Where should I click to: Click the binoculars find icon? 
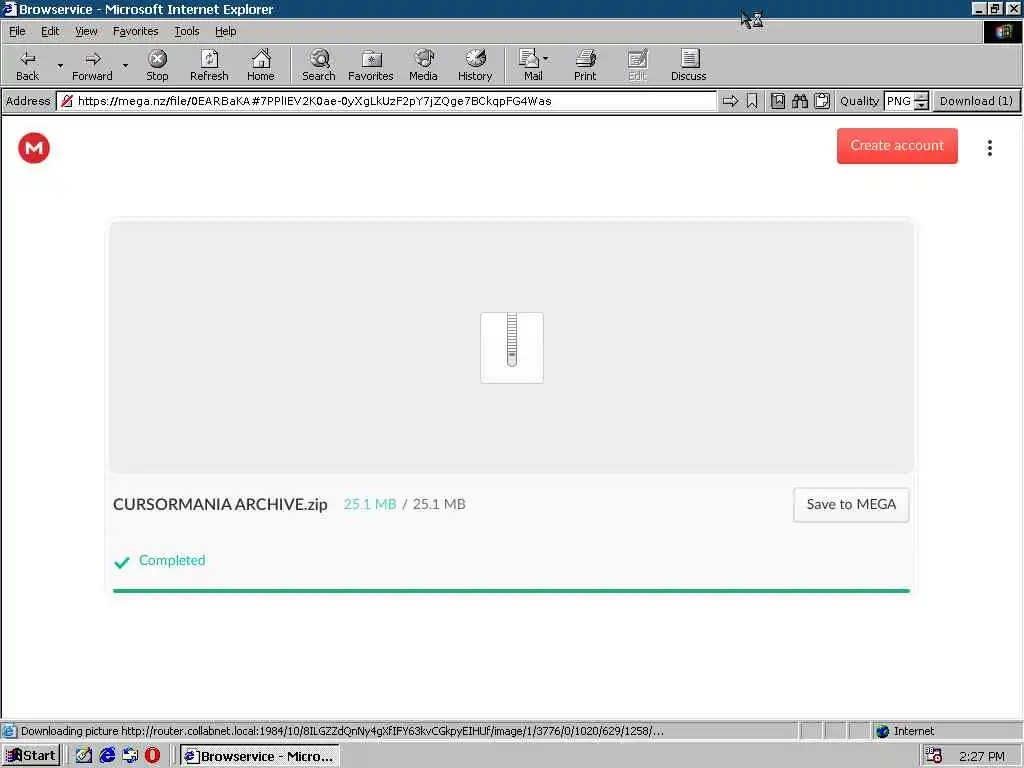pyautogui.click(x=800, y=101)
